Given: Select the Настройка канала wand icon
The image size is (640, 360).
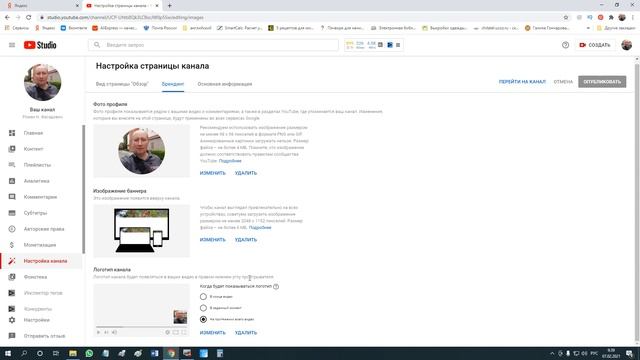Looking at the screenshot, I should 12,261.
